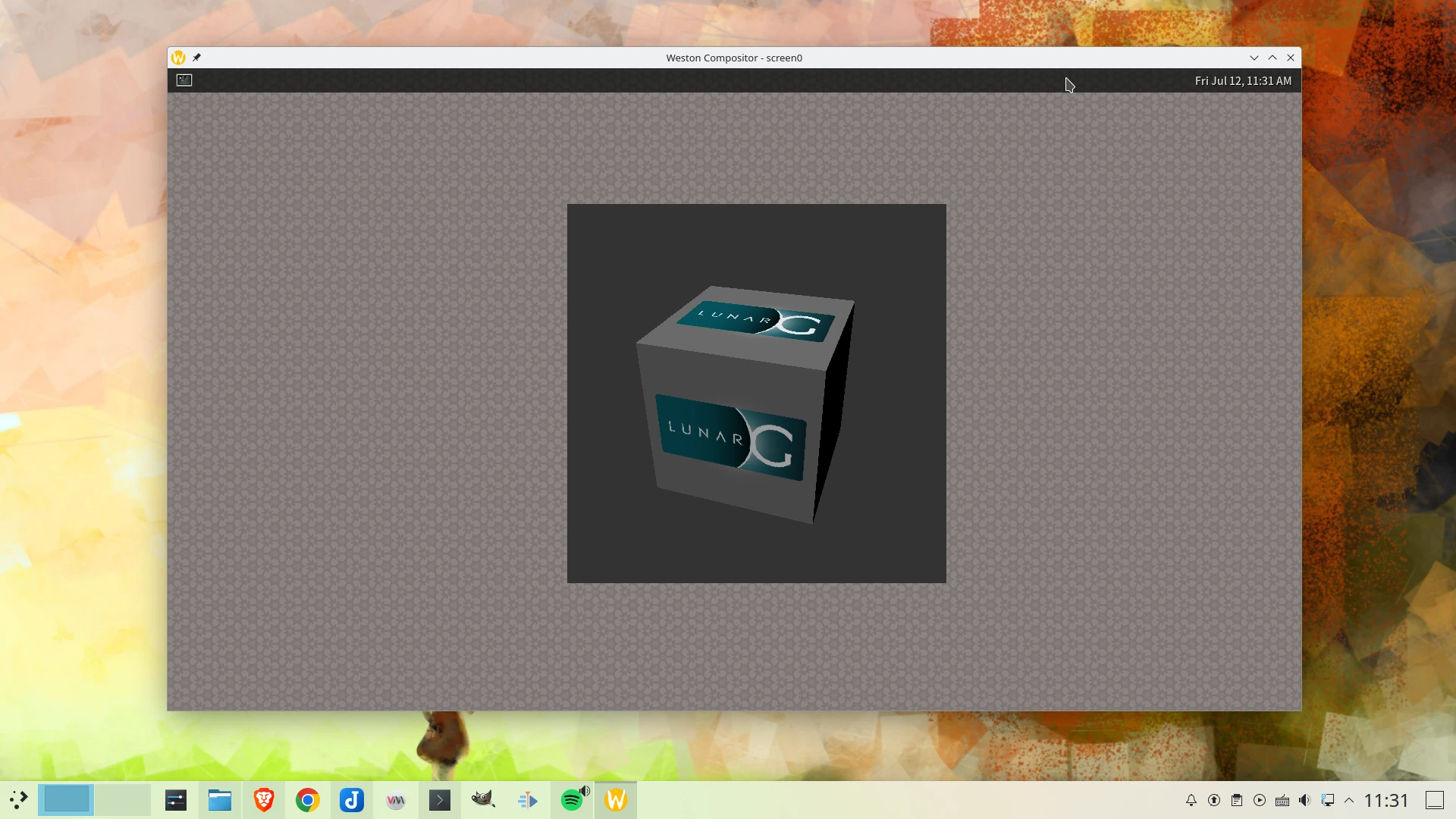Expand the hidden system tray icons arrow

click(1349, 800)
